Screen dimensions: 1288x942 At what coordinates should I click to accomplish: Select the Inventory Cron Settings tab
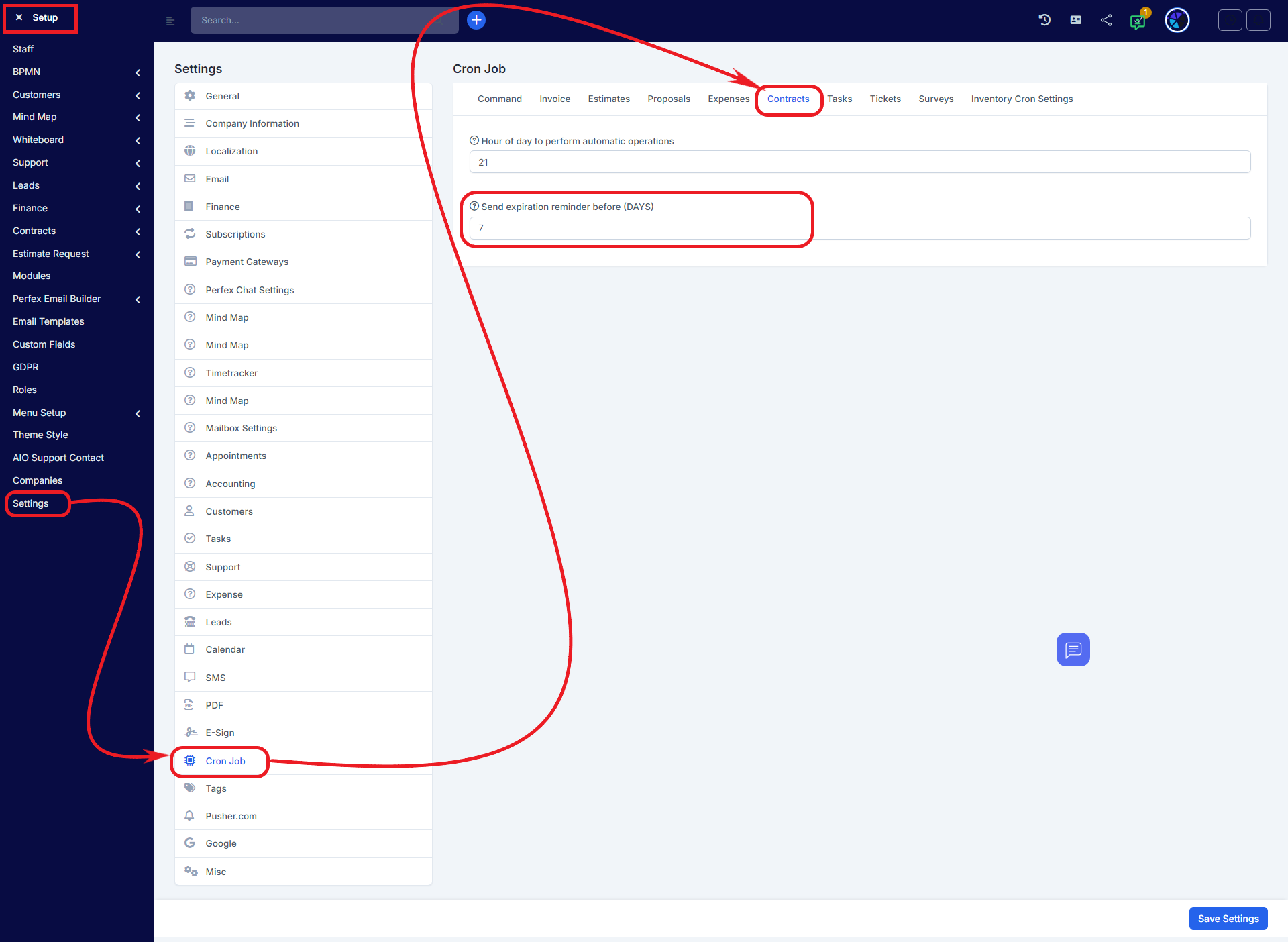1021,99
